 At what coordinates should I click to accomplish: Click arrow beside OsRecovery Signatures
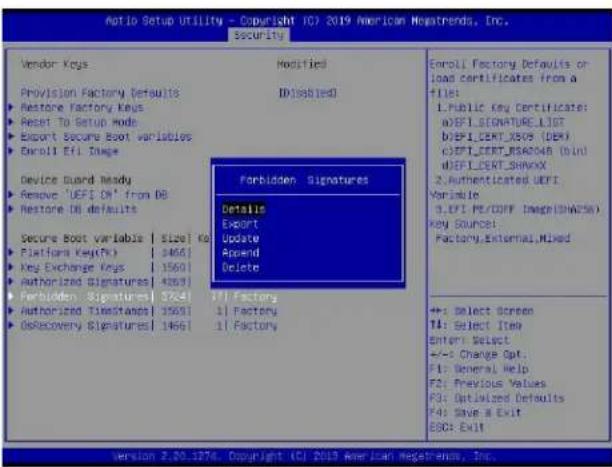pos(11,325)
